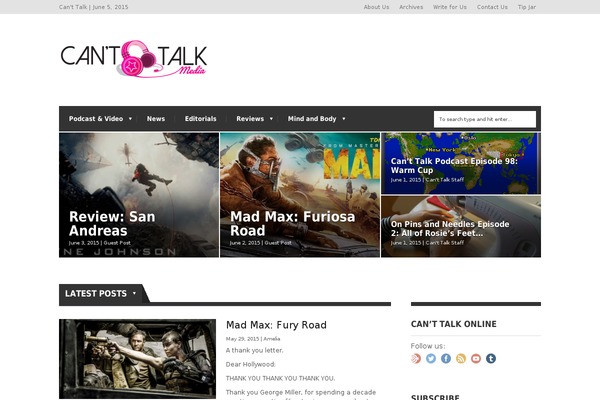600x400 pixels.
Task: Click the first orange-red follow icon
Action: tap(416, 358)
